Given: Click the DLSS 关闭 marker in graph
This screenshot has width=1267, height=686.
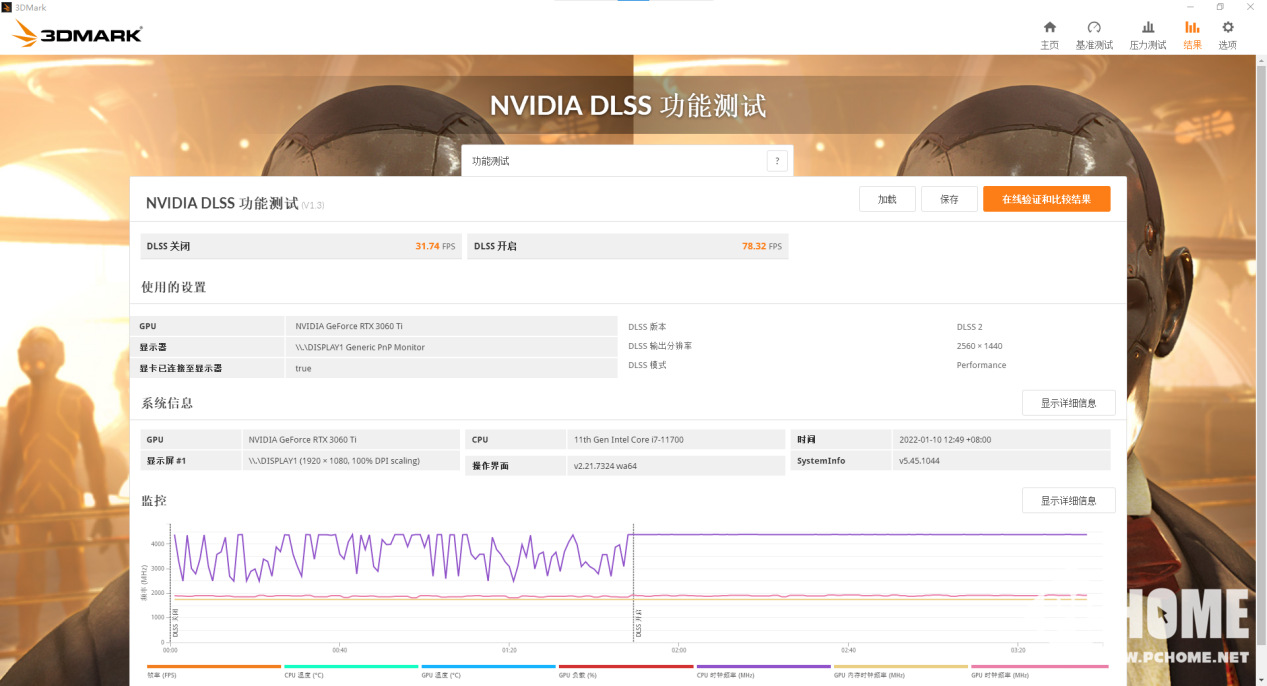Looking at the screenshot, I should (x=175, y=621).
